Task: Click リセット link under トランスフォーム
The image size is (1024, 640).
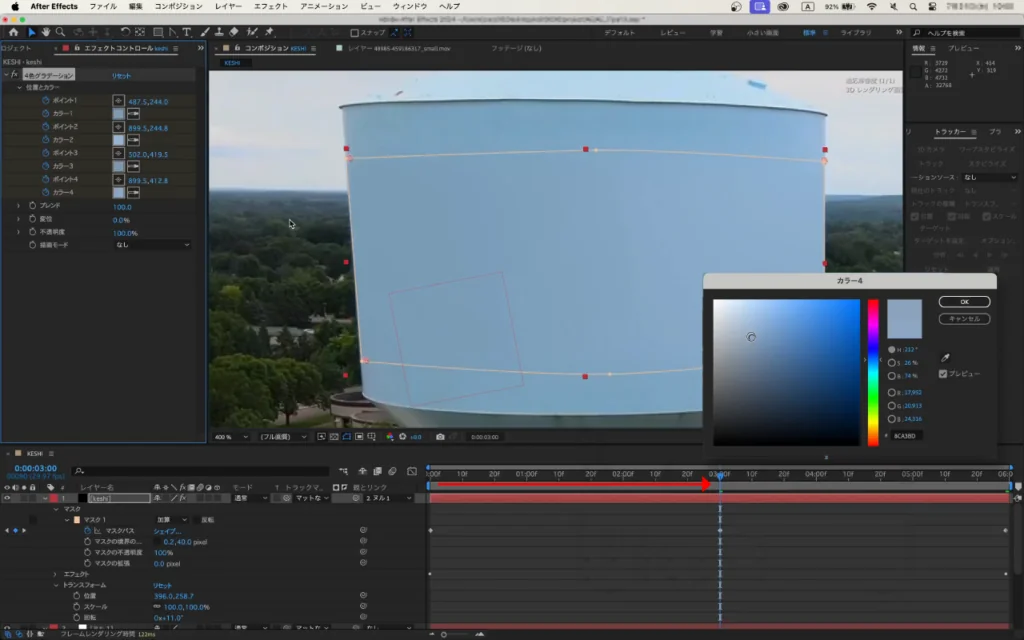Action: coord(162,586)
